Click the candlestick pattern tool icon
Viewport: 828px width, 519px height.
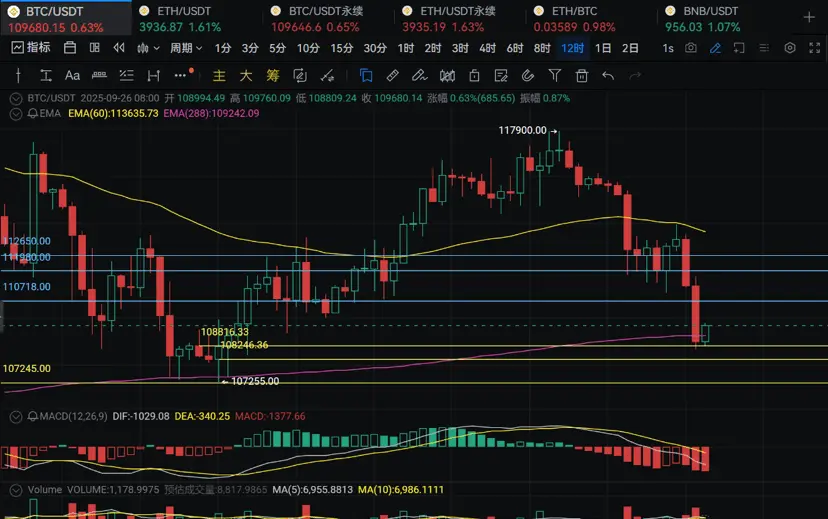pos(447,76)
